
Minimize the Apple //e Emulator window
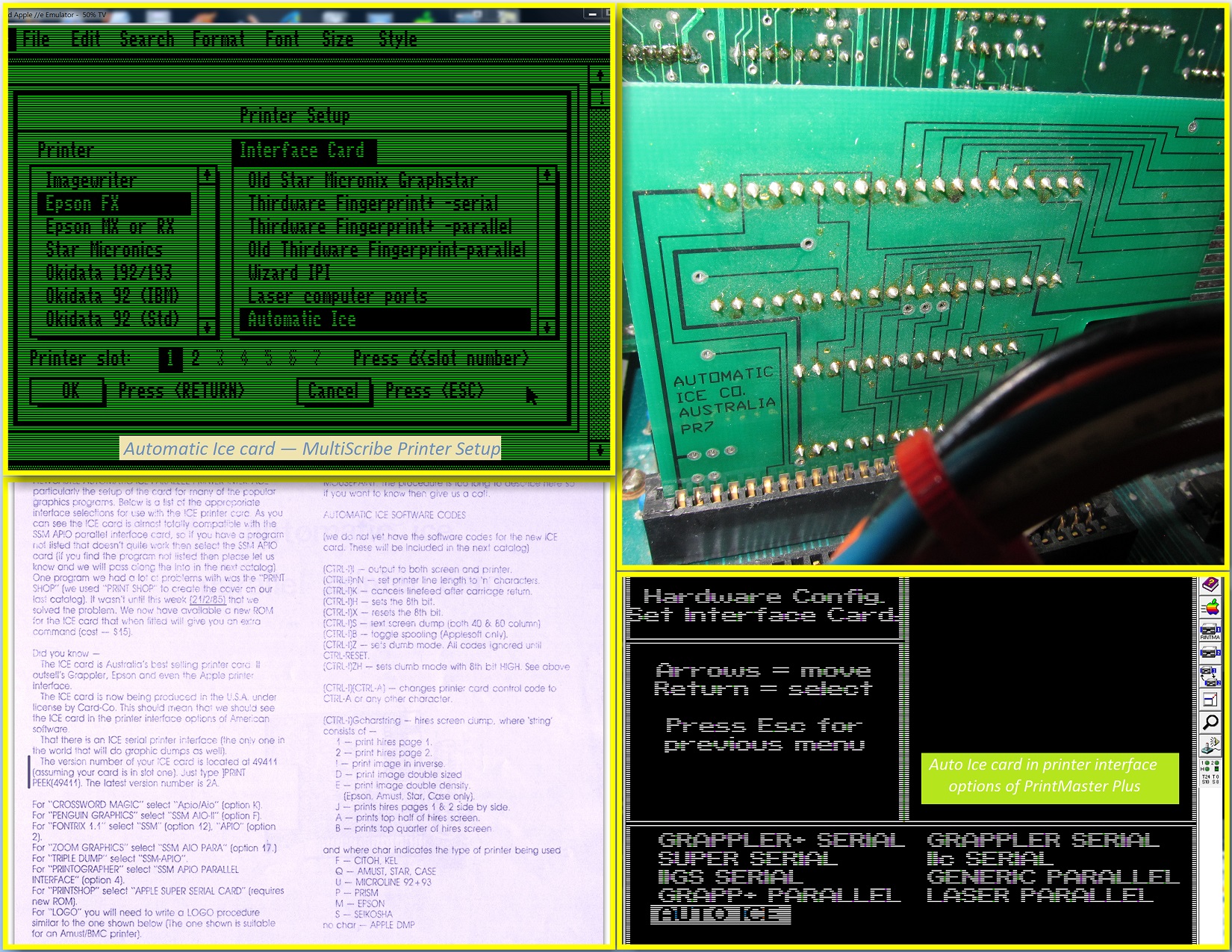[x=593, y=14]
